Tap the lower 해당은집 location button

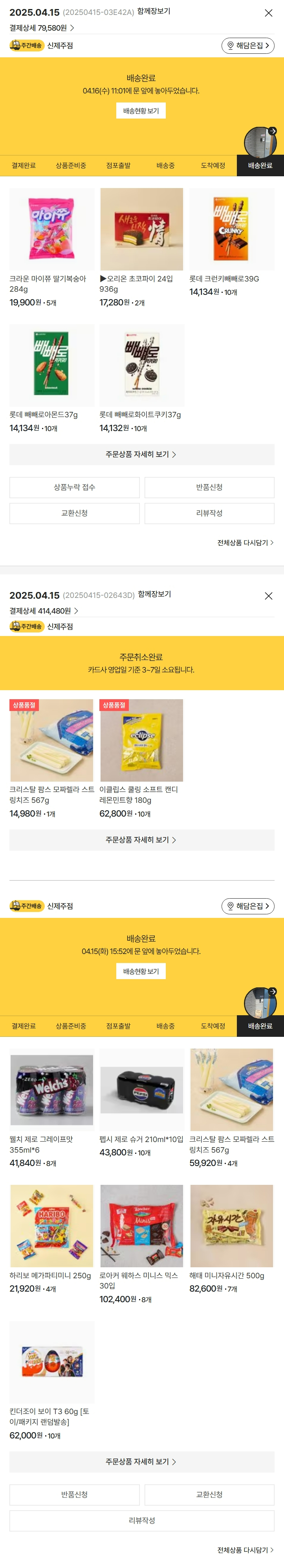[247, 906]
